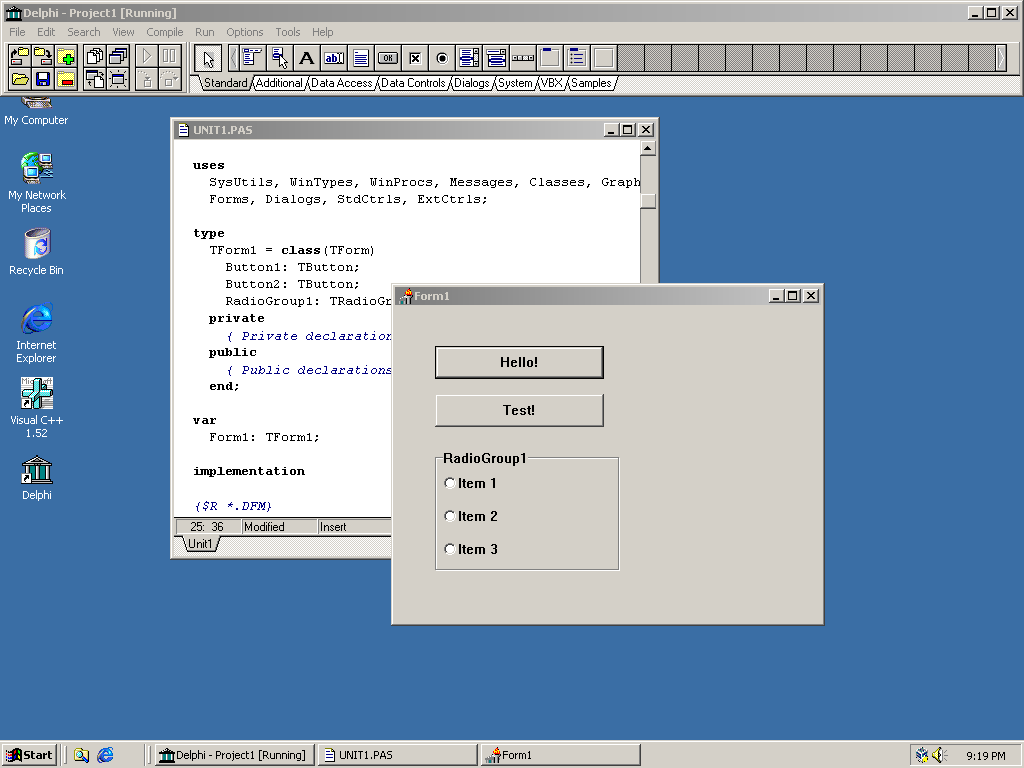Click Add File to Project icon
Viewport: 1024px width, 768px height.
(66, 57)
